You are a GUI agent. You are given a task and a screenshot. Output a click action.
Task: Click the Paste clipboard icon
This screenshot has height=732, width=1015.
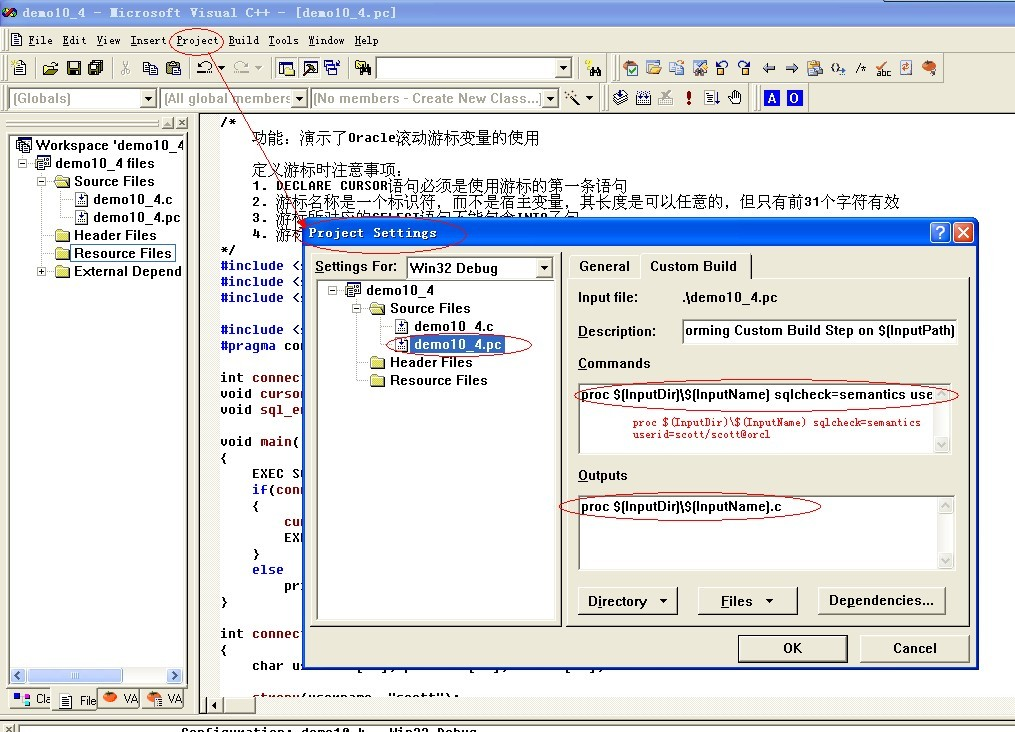click(x=173, y=67)
